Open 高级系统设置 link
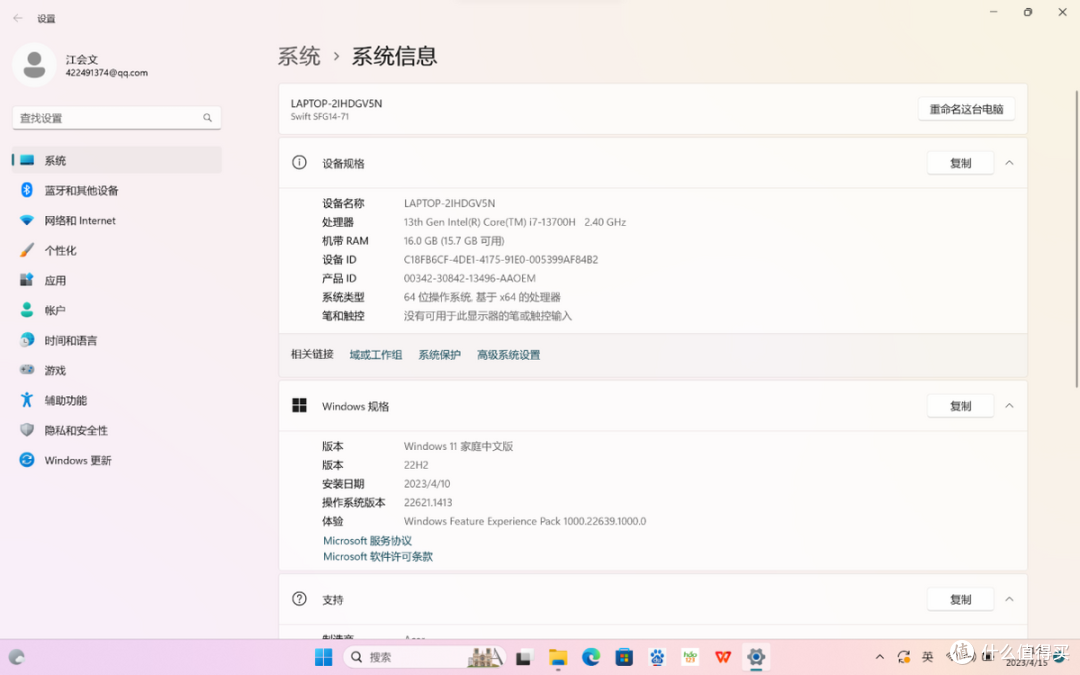Image resolution: width=1080 pixels, height=675 pixels. pos(508,355)
